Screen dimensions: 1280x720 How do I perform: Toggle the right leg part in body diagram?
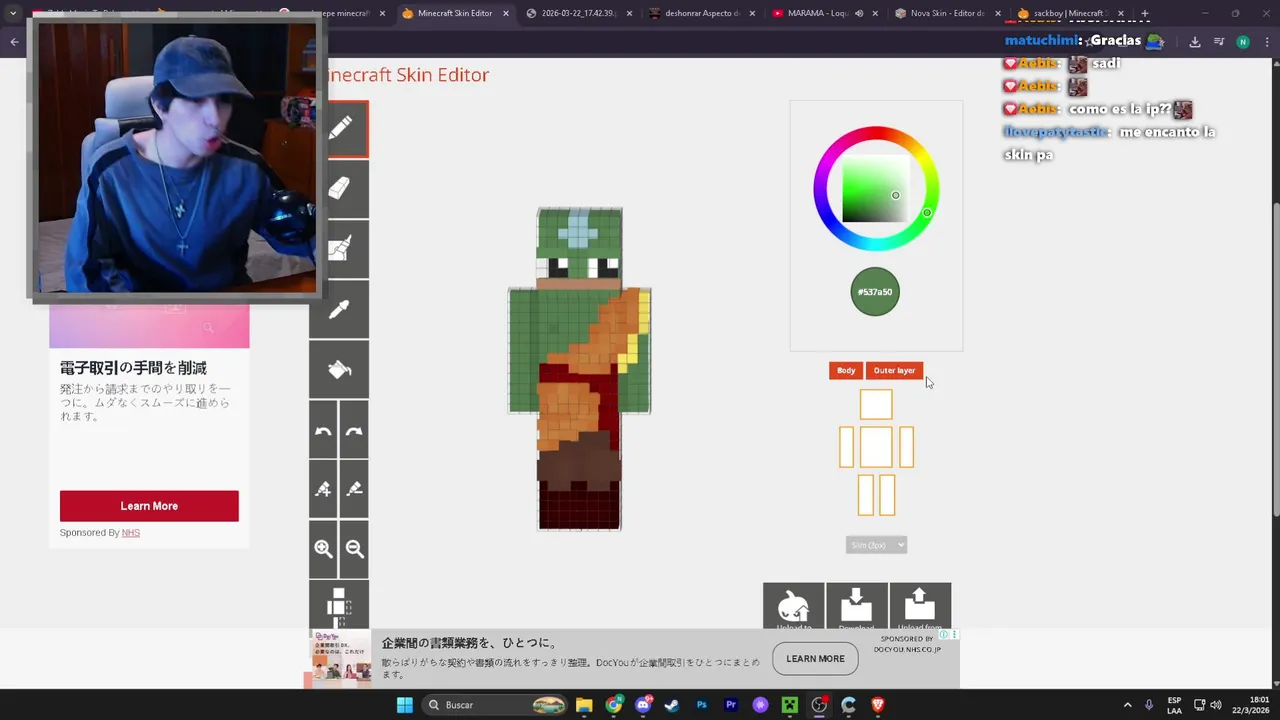coord(886,495)
